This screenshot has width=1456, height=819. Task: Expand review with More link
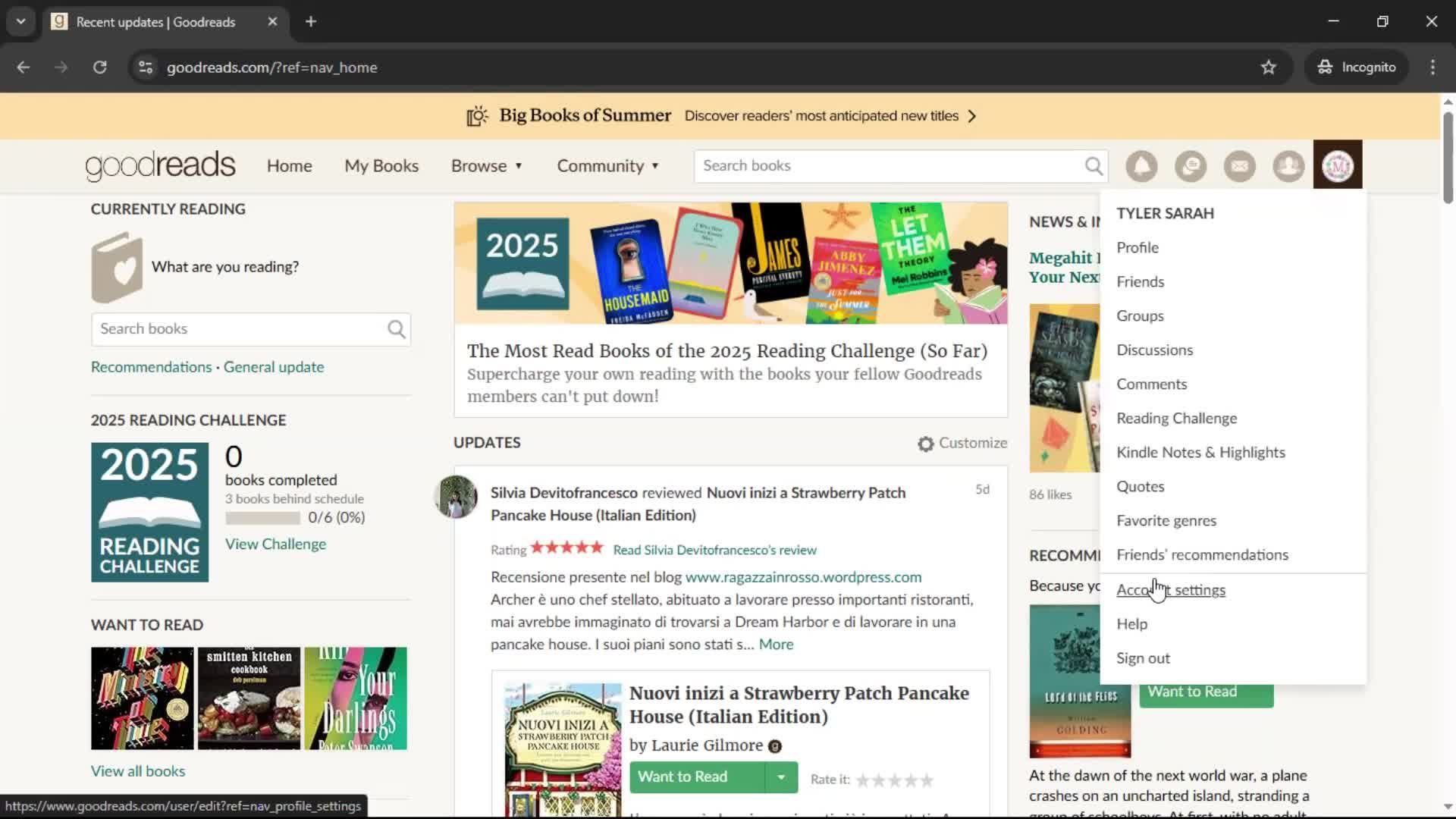click(776, 645)
